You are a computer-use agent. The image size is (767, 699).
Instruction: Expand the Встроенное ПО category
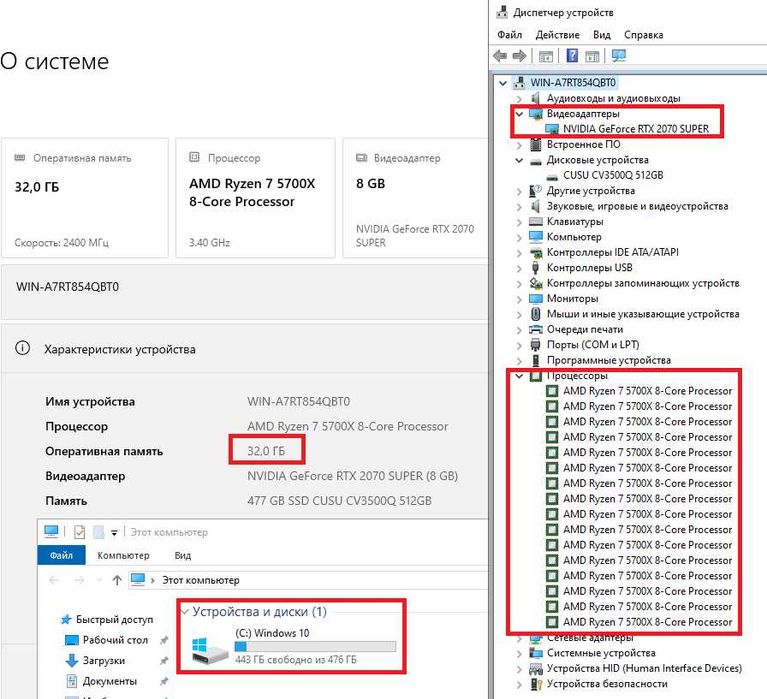click(519, 145)
